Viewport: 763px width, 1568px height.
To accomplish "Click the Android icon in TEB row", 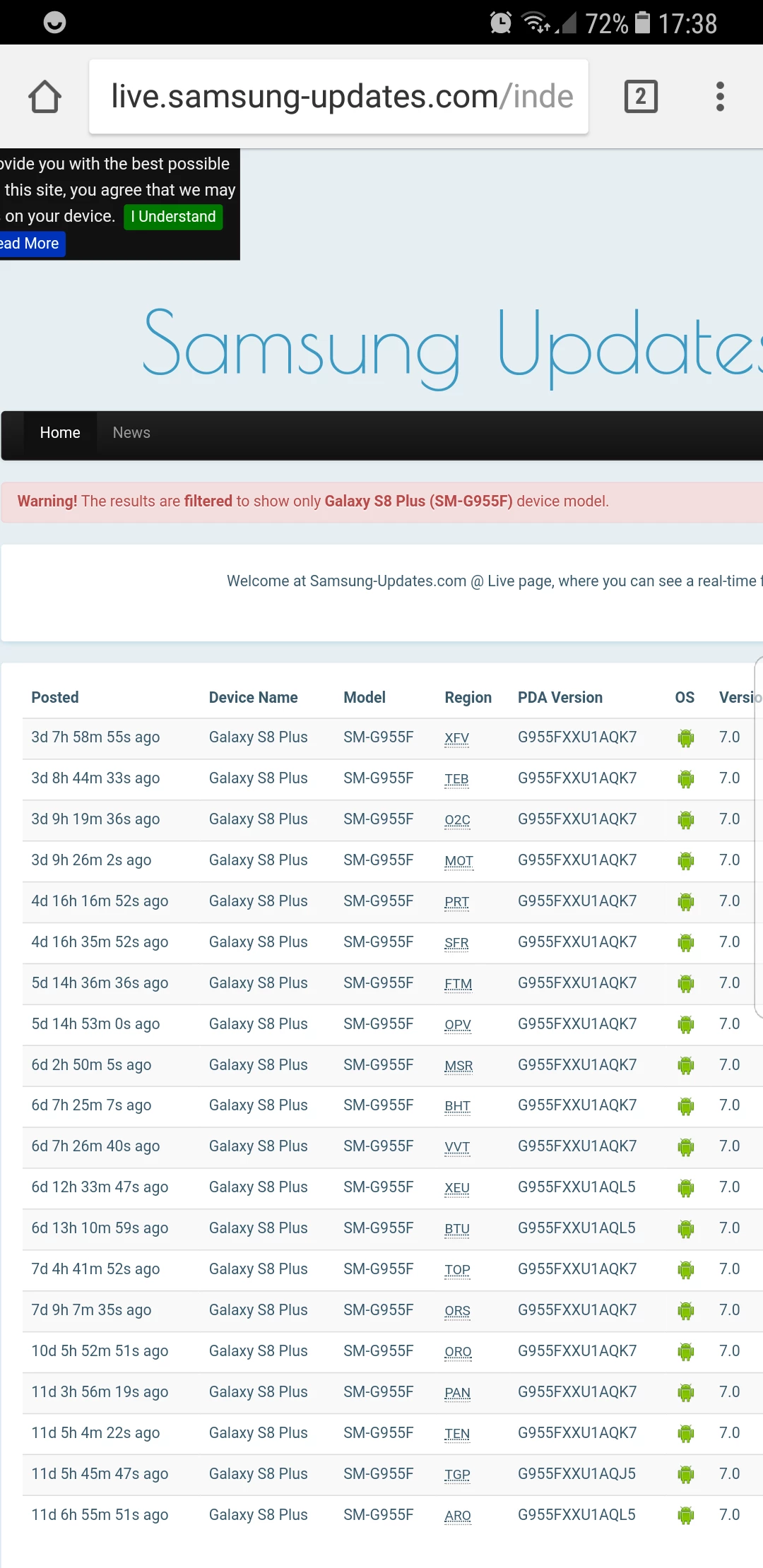I will (685, 779).
